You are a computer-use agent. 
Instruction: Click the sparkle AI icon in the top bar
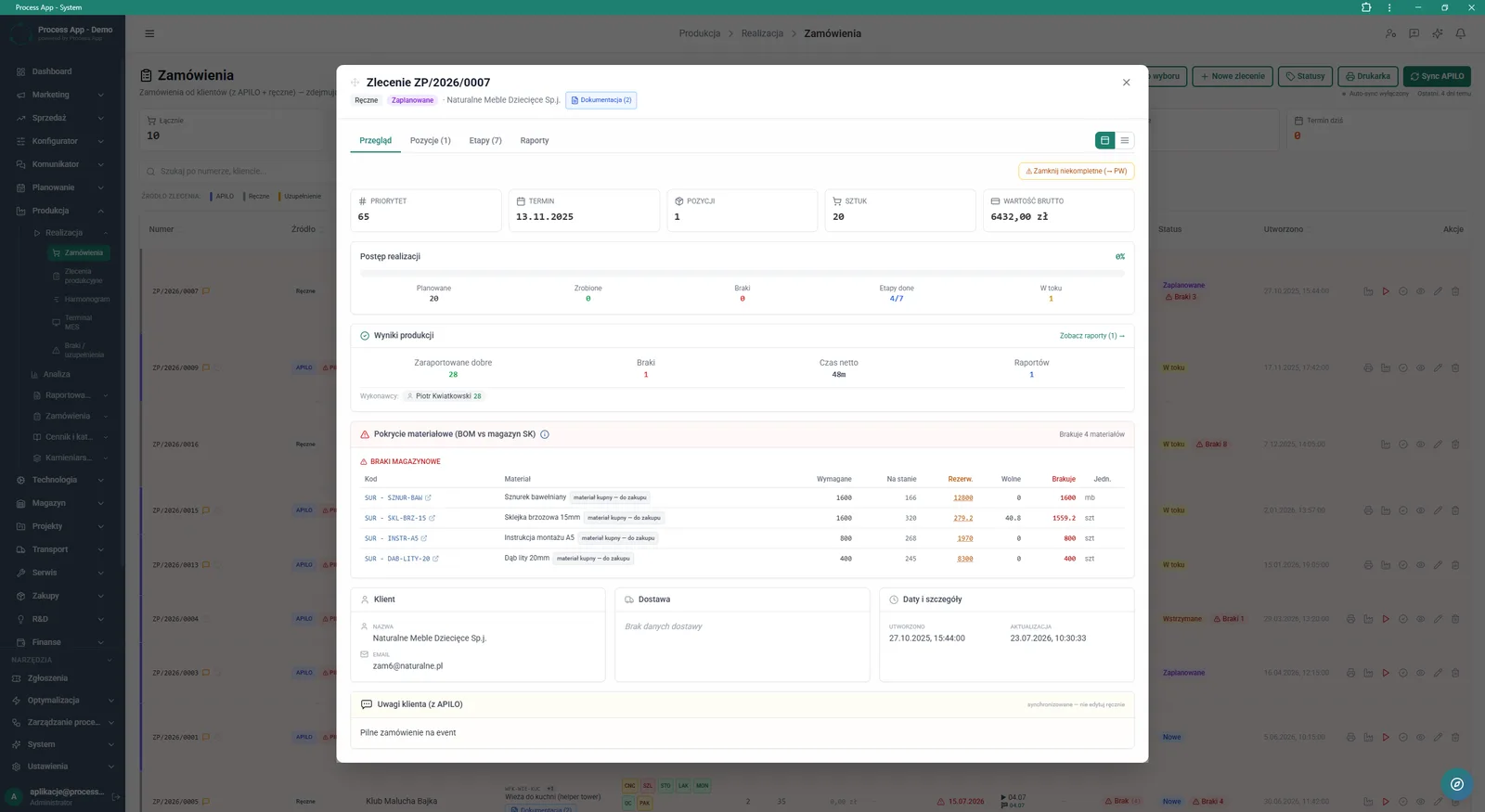coord(1438,33)
